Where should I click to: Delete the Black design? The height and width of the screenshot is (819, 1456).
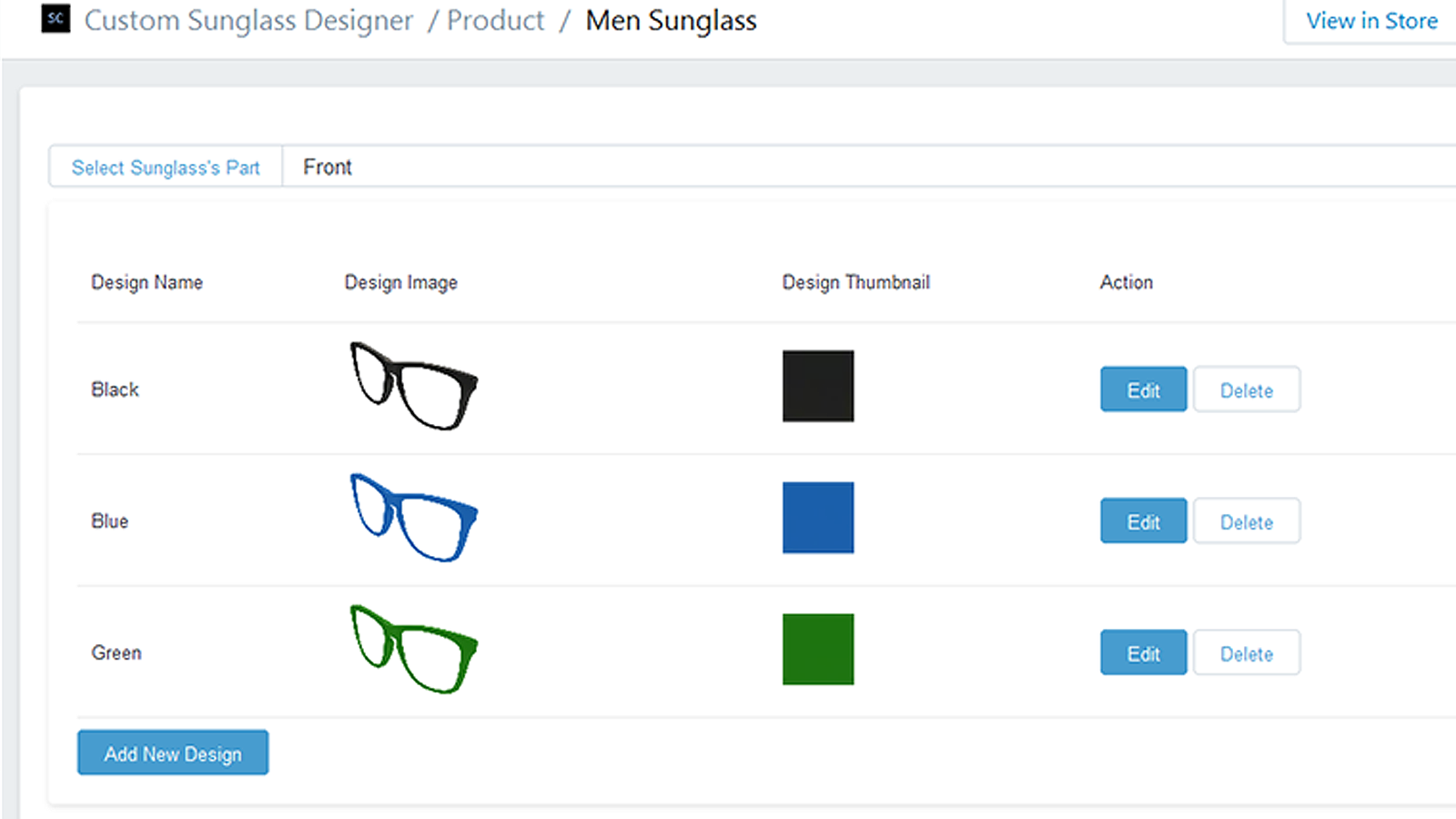coord(1247,389)
